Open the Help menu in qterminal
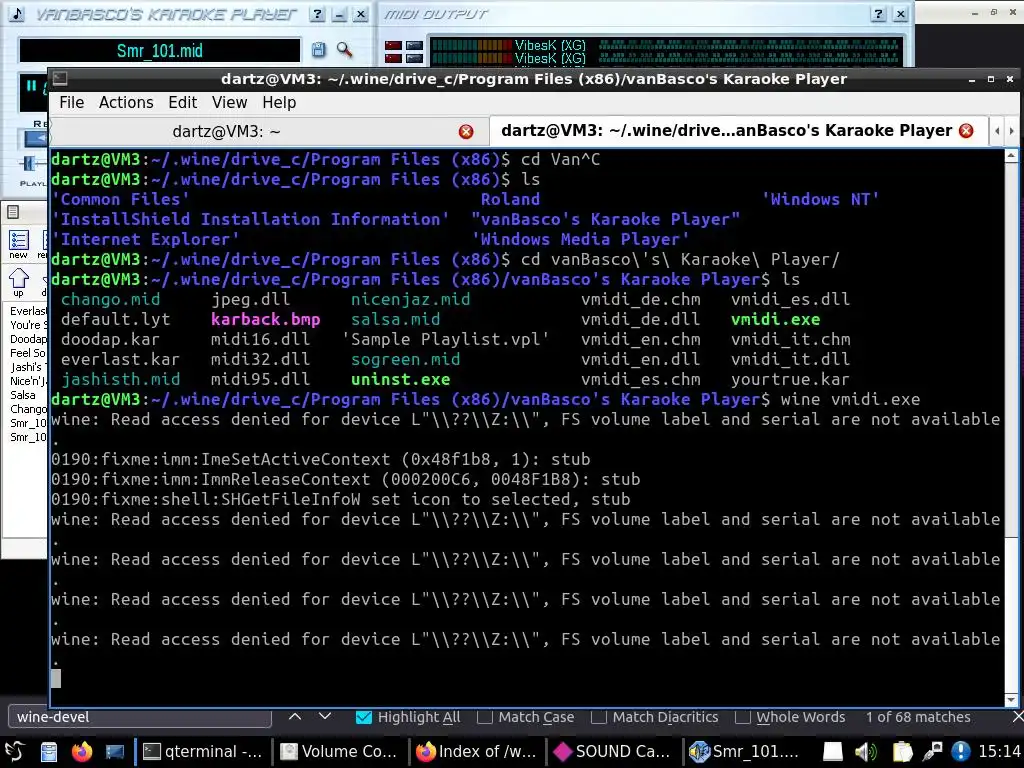Image resolution: width=1024 pixels, height=768 pixels. [x=279, y=103]
